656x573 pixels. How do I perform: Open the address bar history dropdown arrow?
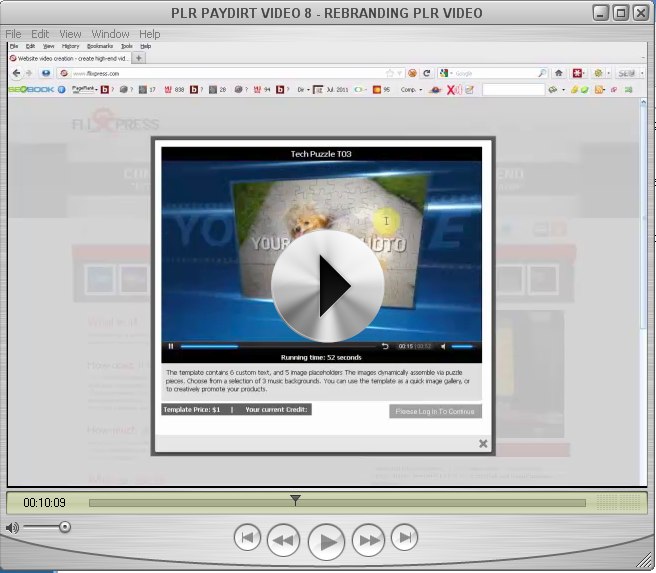coord(400,74)
